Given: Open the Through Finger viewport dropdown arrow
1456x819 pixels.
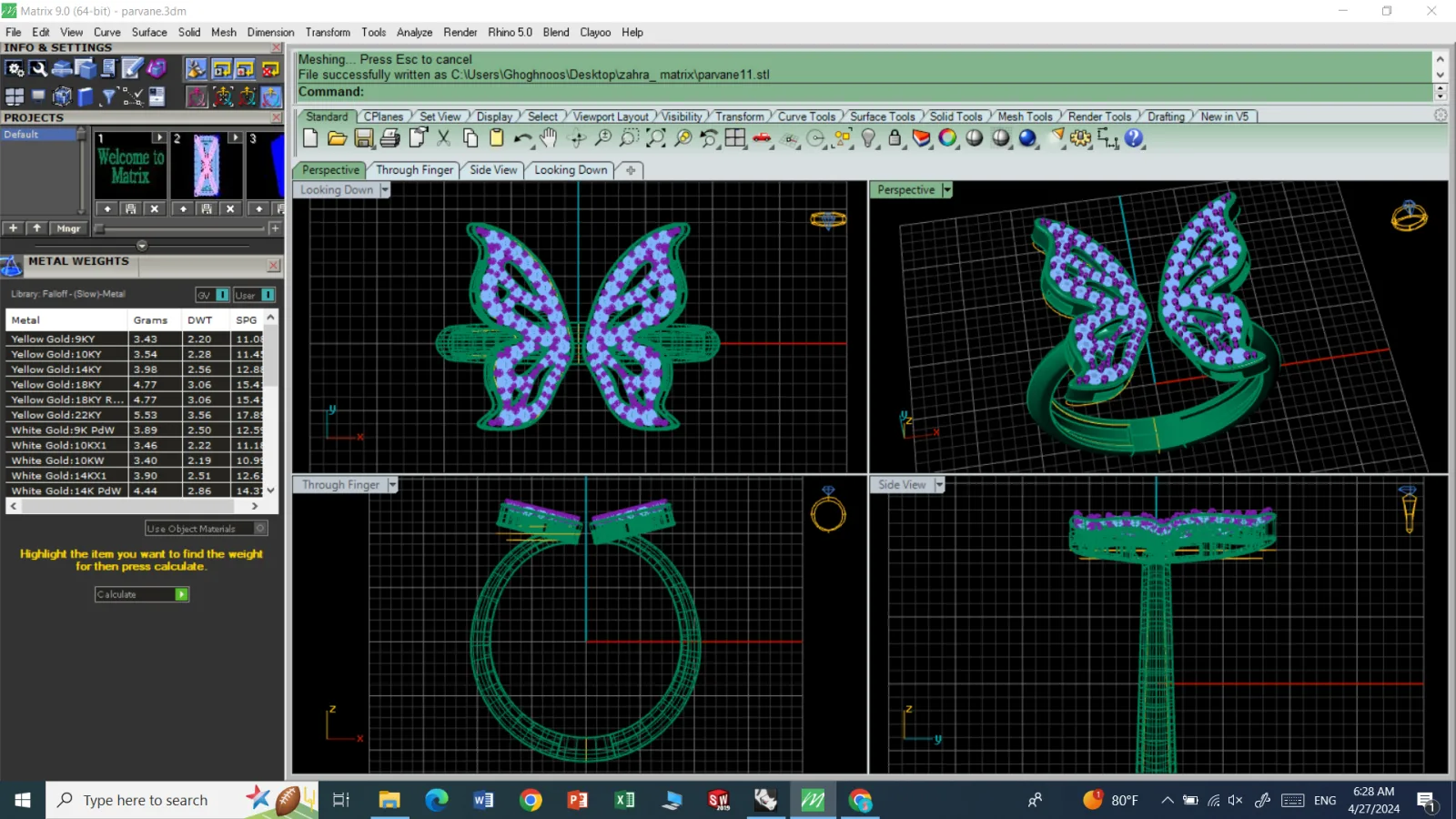Looking at the screenshot, I should (392, 485).
